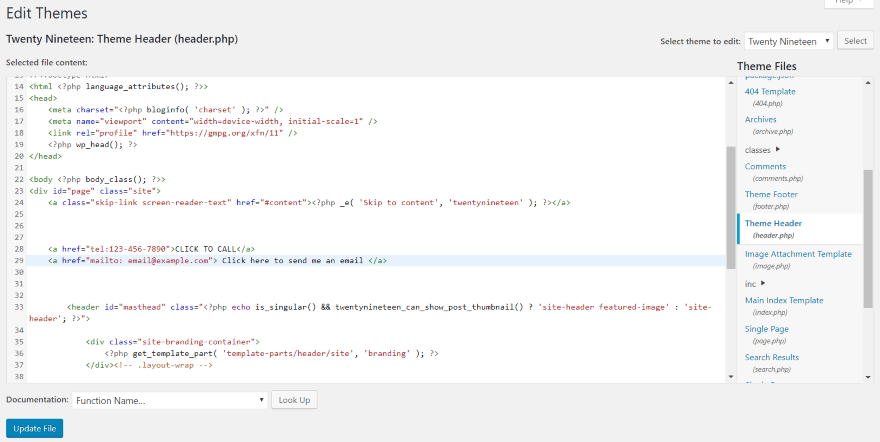
Task: Click the Theme Files list scrollbar
Action: pyautogui.click(x=868, y=220)
